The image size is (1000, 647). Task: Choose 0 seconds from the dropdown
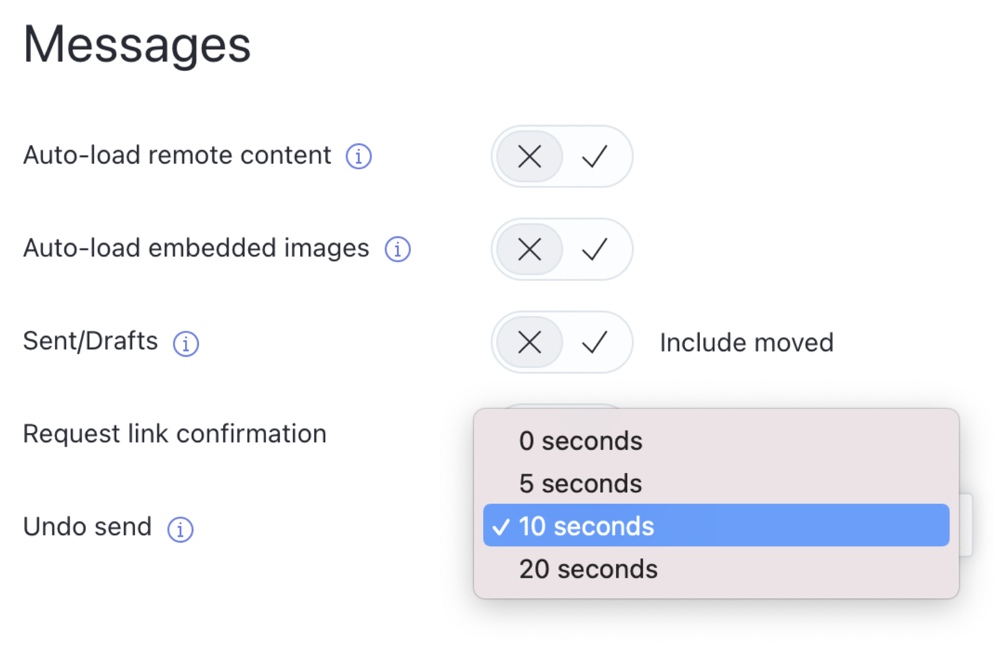(x=716, y=441)
